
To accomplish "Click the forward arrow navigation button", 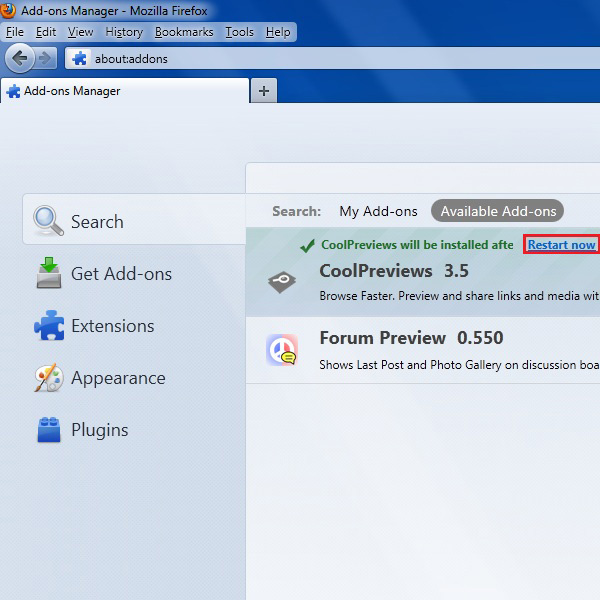I will [46, 58].
